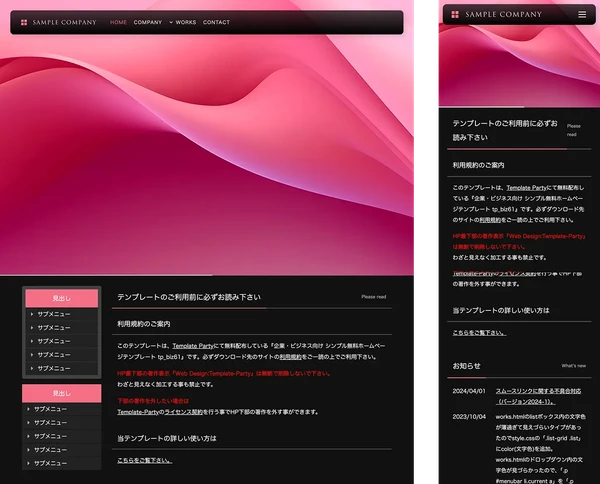
Task: Click SAMPLE COMPANY logo text in desktop header
Action: [x=65, y=23]
